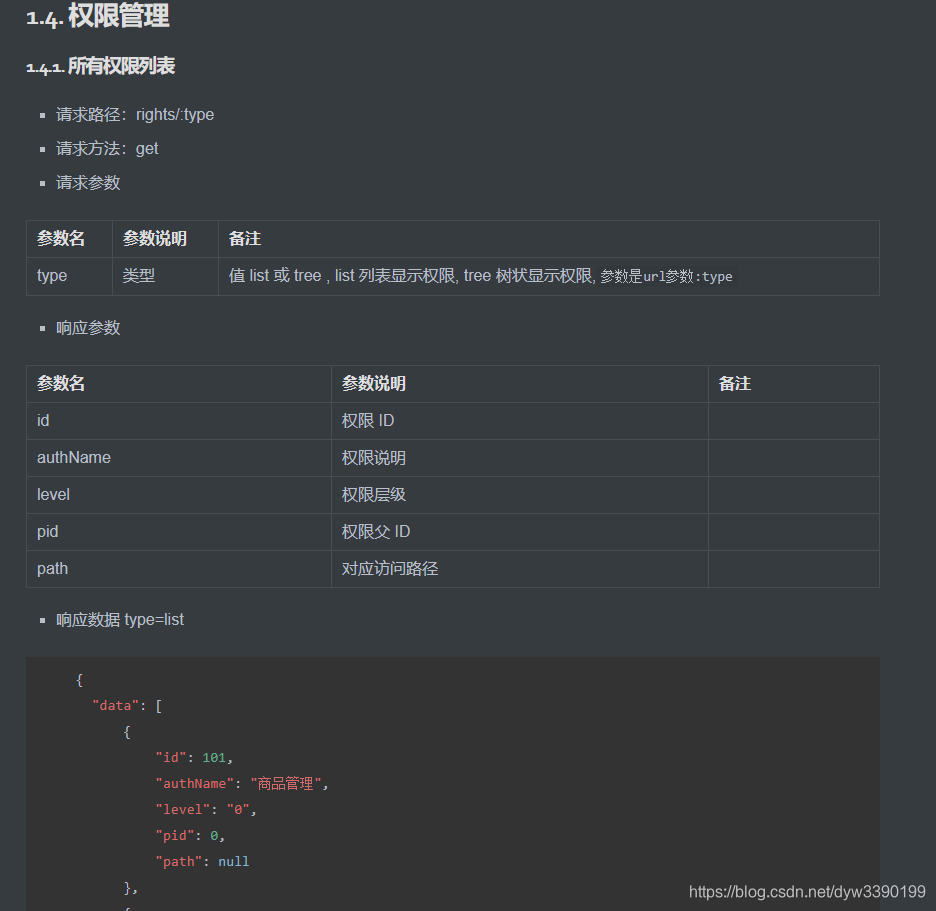Click the authName parameter cell
Image resolution: width=936 pixels, height=911 pixels.
pyautogui.click(x=74, y=457)
